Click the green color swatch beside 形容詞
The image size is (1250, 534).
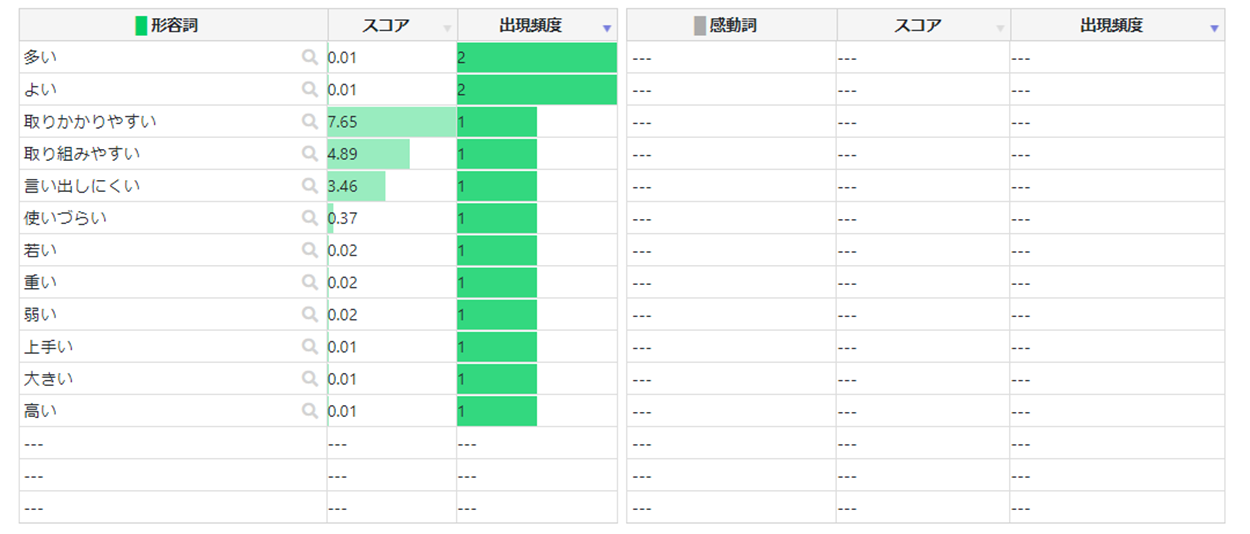141,26
